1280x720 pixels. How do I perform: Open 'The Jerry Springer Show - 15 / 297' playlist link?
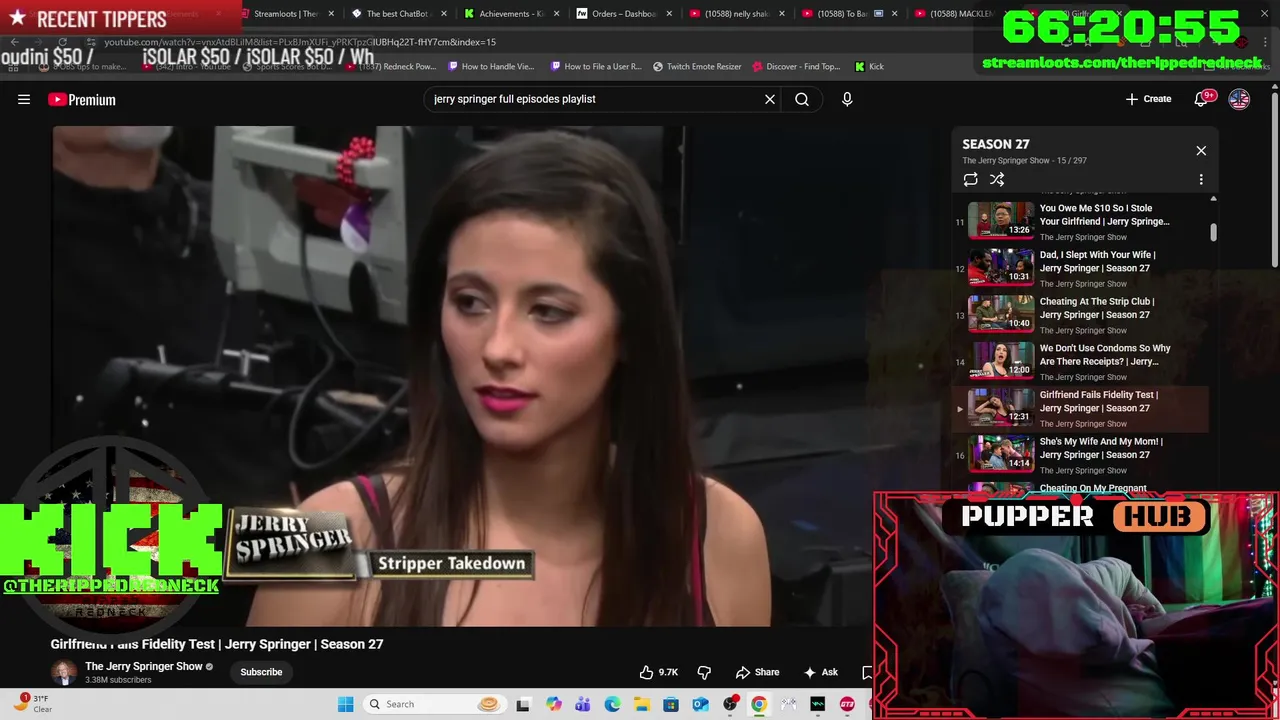pos(1024,160)
